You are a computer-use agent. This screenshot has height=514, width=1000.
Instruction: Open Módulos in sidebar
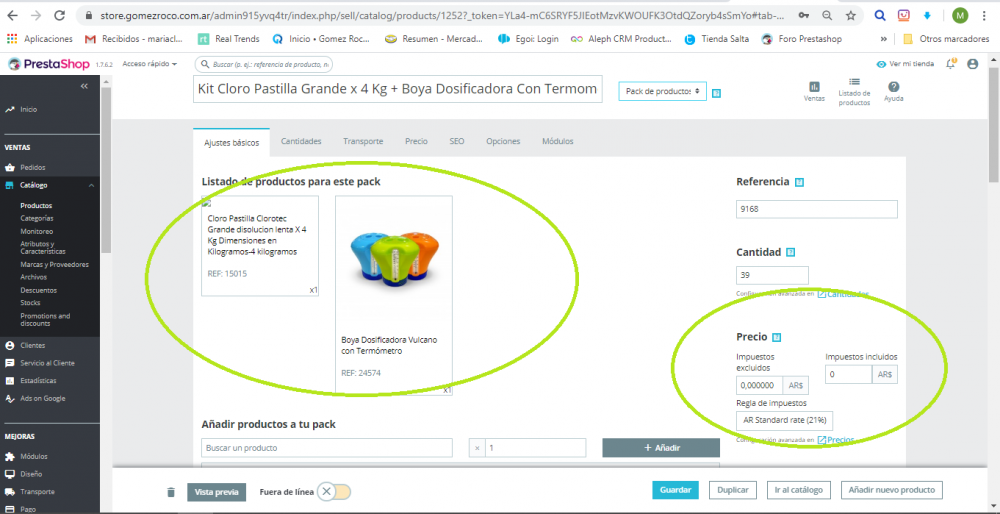tap(33, 457)
